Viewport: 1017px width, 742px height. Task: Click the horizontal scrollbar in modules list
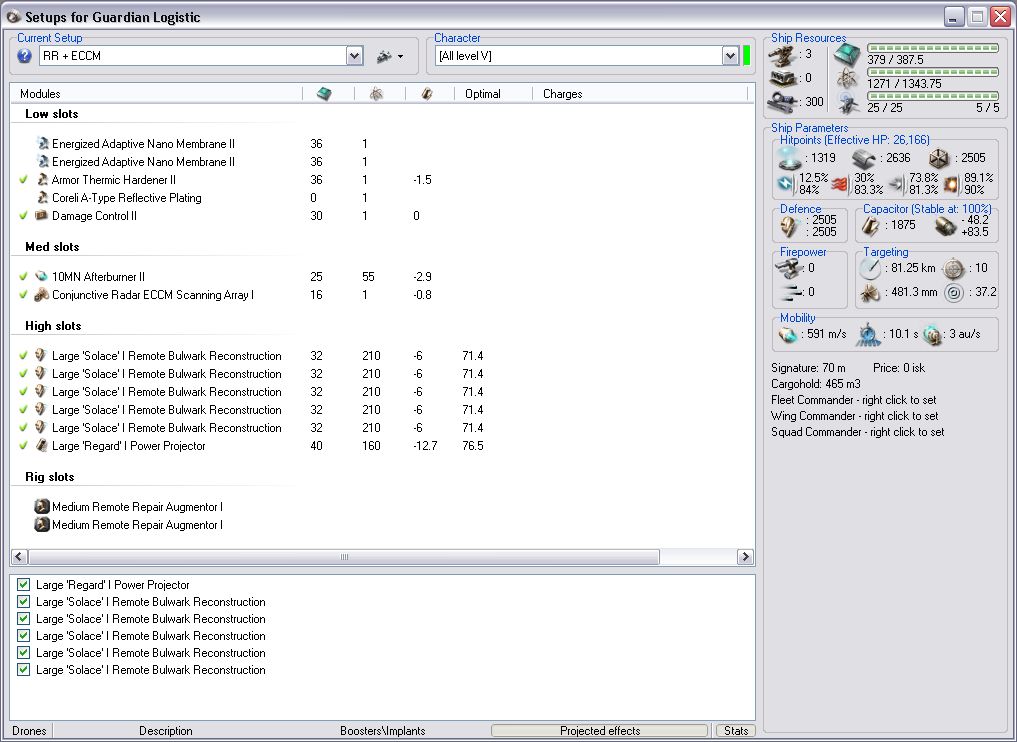344,557
